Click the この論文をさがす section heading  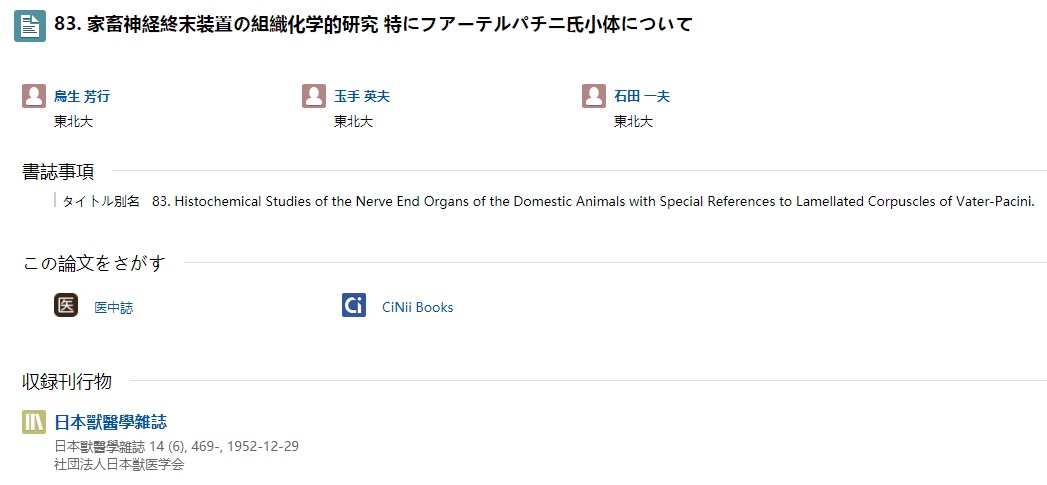[94, 263]
